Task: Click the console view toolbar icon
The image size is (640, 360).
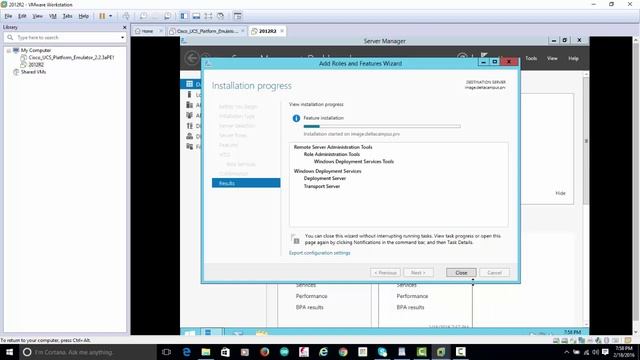Action: 238,16
